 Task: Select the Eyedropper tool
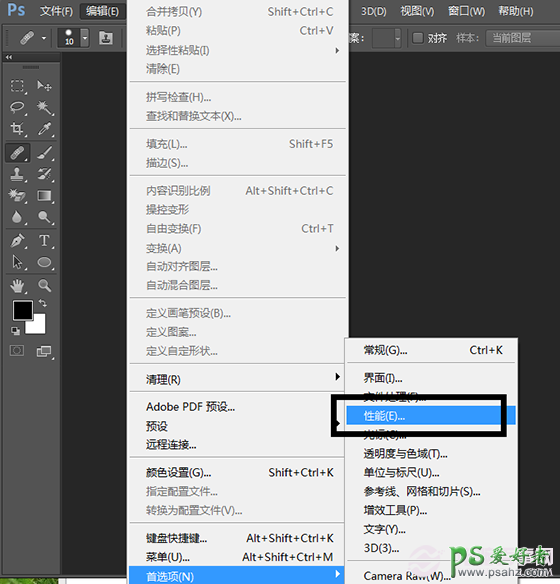coord(45,129)
